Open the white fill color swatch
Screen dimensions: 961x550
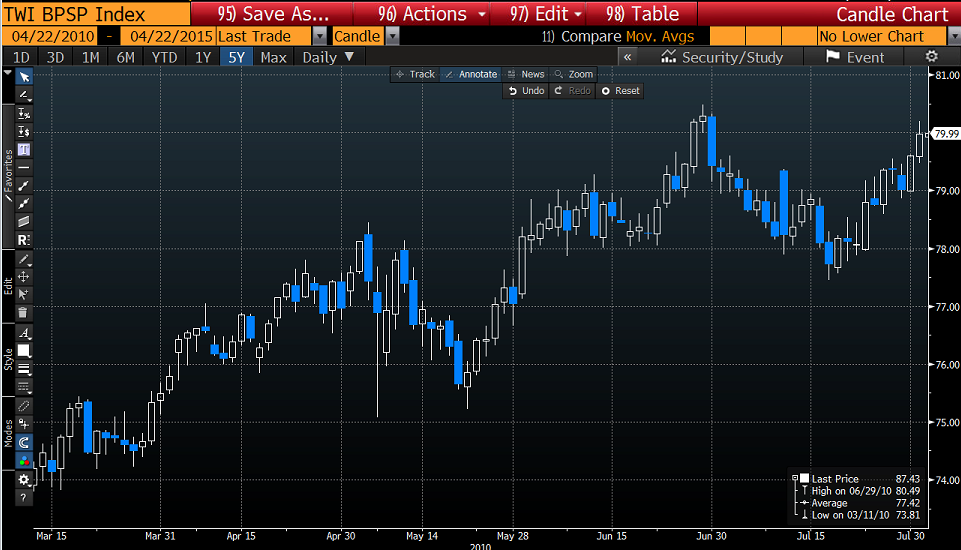23,351
